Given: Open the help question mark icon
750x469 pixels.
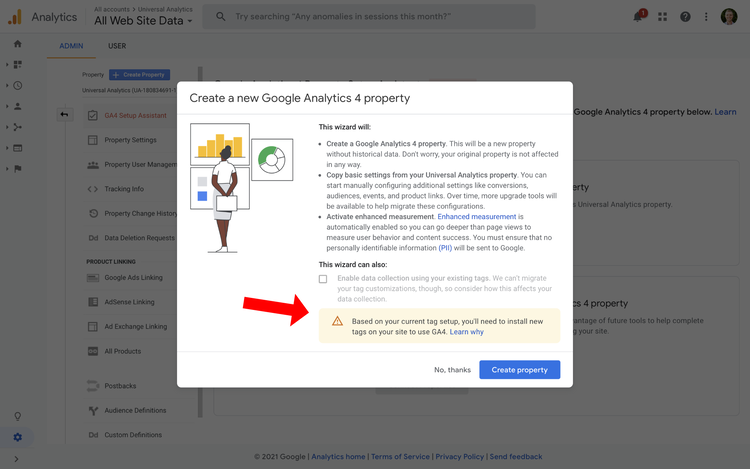Looking at the screenshot, I should (685, 17).
